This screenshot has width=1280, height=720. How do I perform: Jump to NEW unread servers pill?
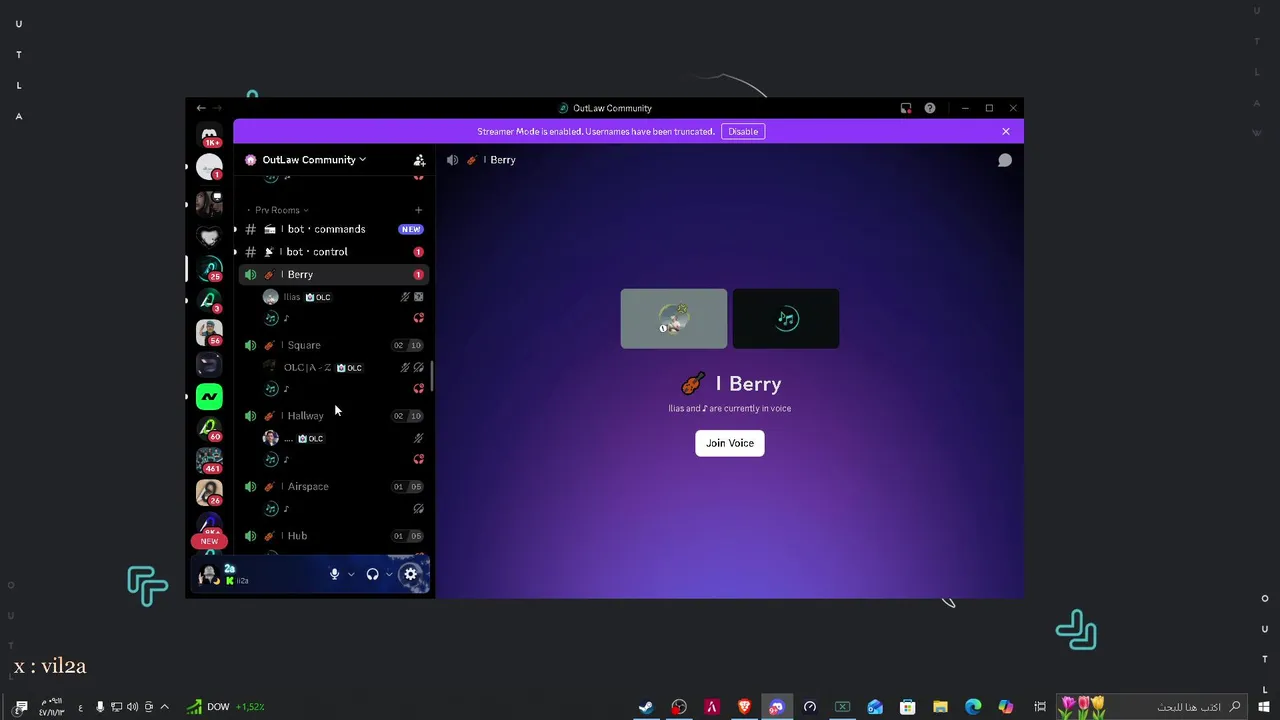pos(209,541)
